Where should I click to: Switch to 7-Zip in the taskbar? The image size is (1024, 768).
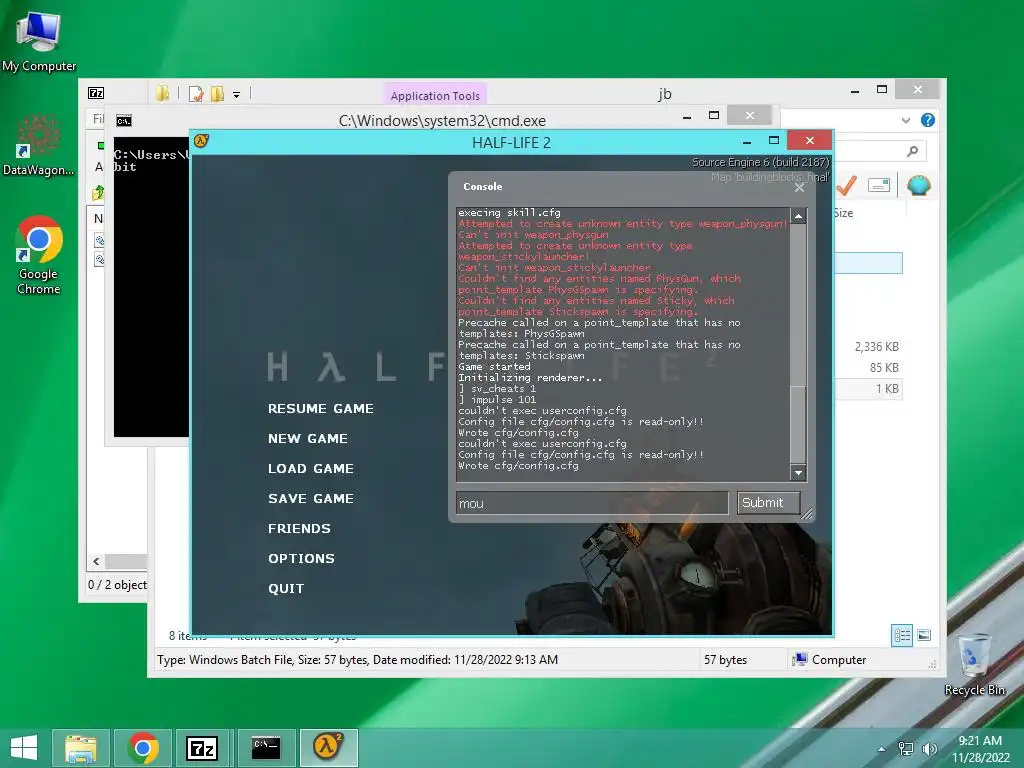[202, 748]
